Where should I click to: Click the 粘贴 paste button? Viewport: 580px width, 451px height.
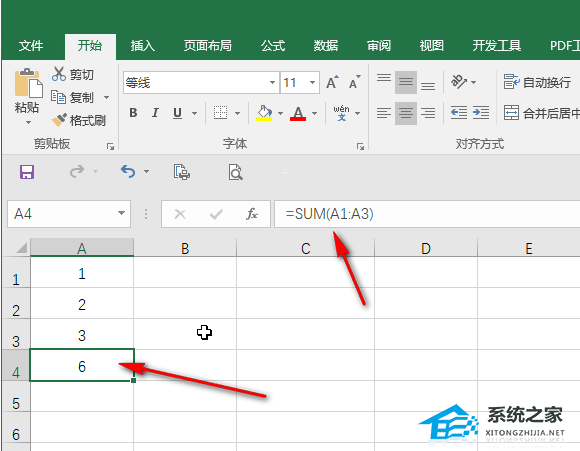[x=27, y=97]
